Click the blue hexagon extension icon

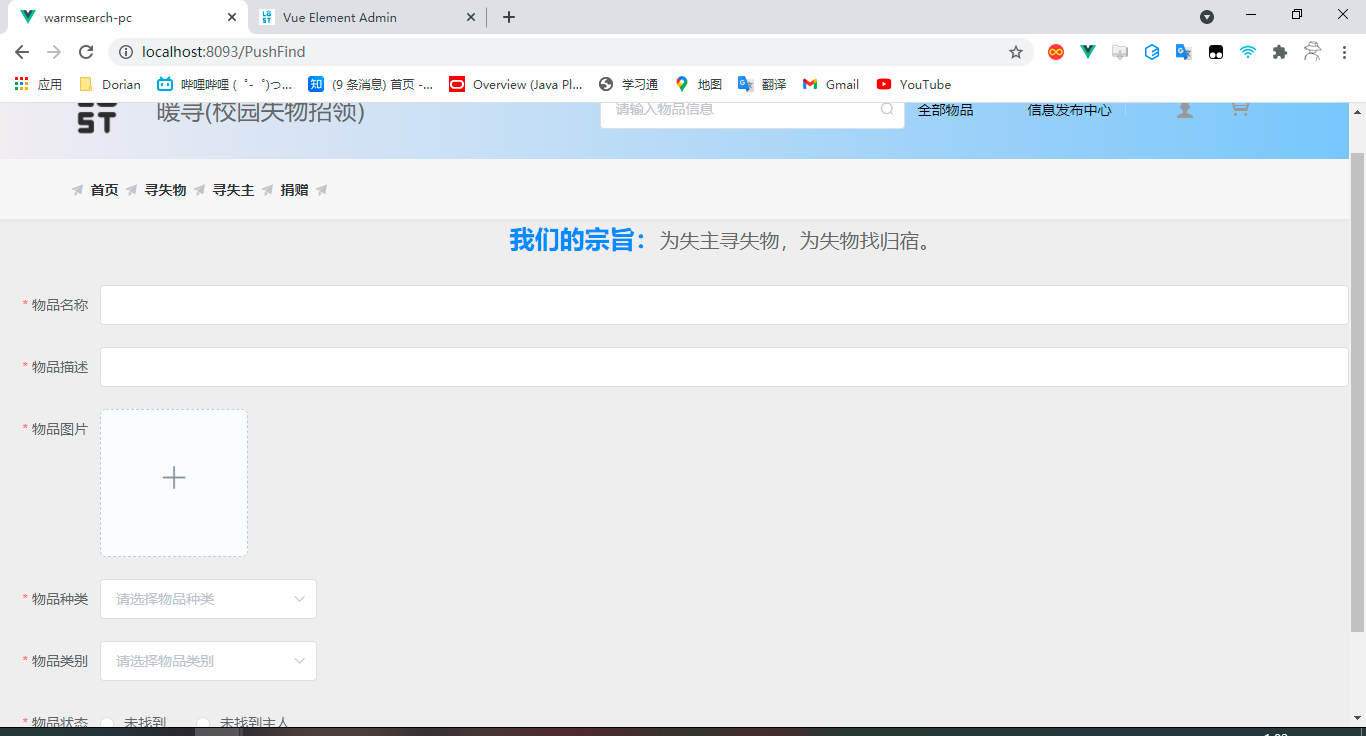coord(1152,52)
